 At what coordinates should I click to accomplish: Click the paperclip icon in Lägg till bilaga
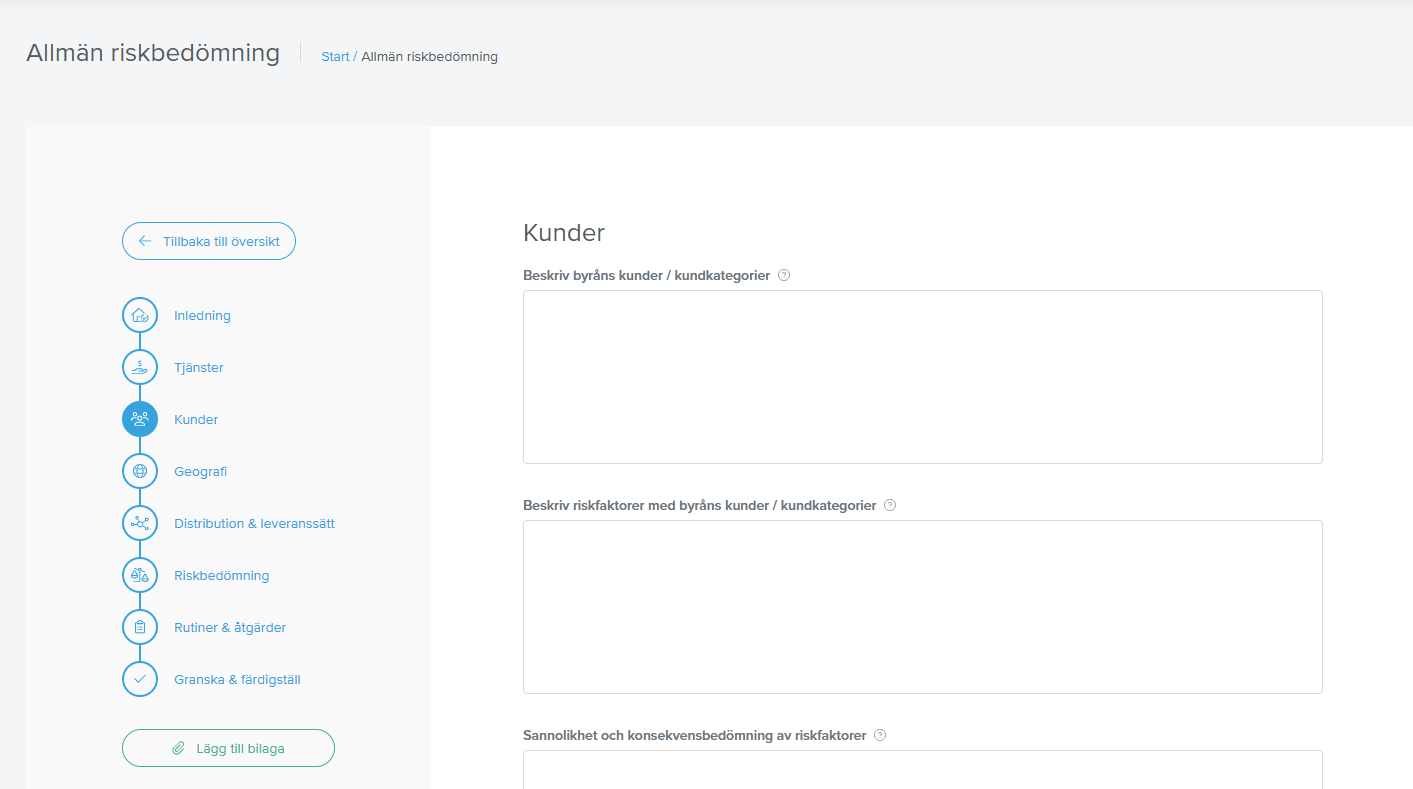click(x=179, y=748)
